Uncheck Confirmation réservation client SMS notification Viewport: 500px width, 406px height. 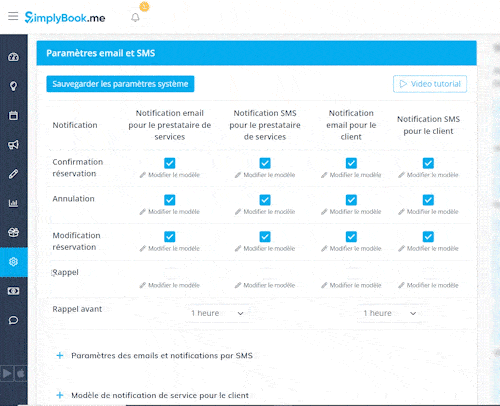click(x=428, y=163)
